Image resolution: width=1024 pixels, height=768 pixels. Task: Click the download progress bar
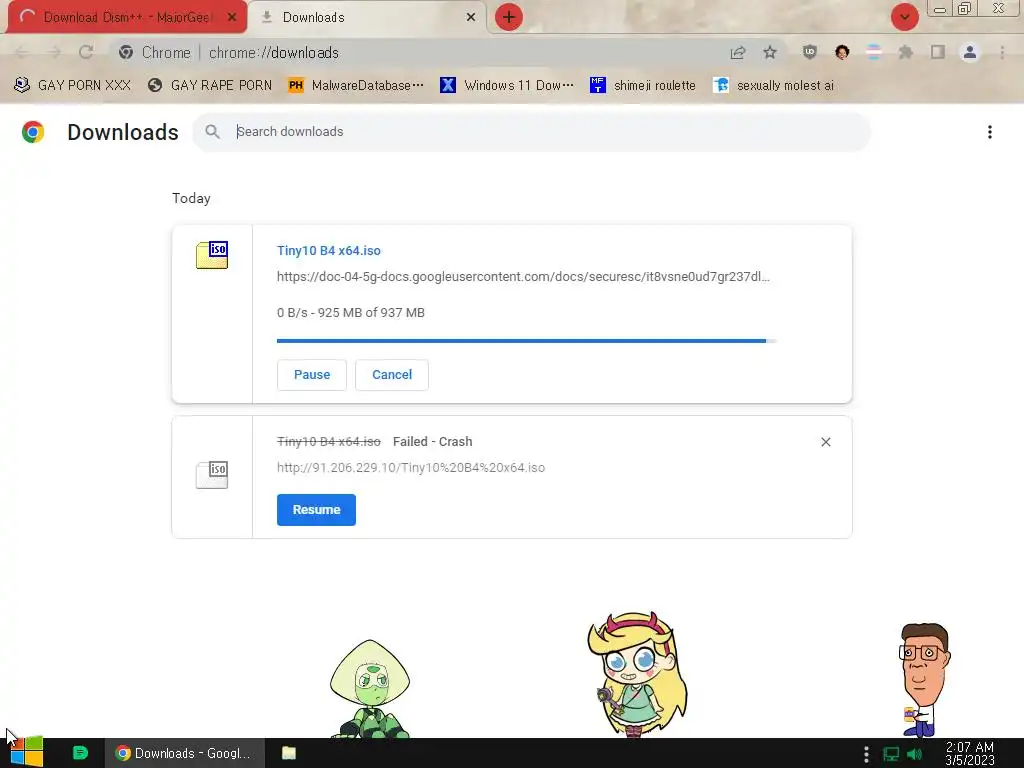[x=526, y=341]
